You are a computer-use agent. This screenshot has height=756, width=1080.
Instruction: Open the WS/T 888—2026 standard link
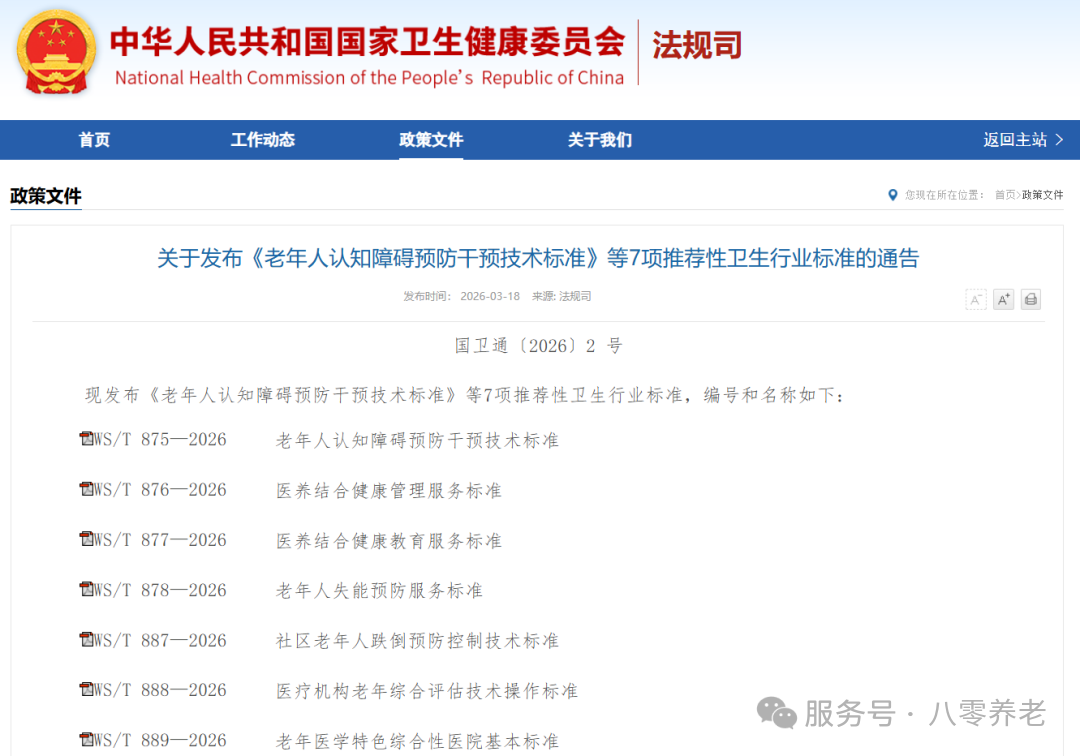coord(160,690)
